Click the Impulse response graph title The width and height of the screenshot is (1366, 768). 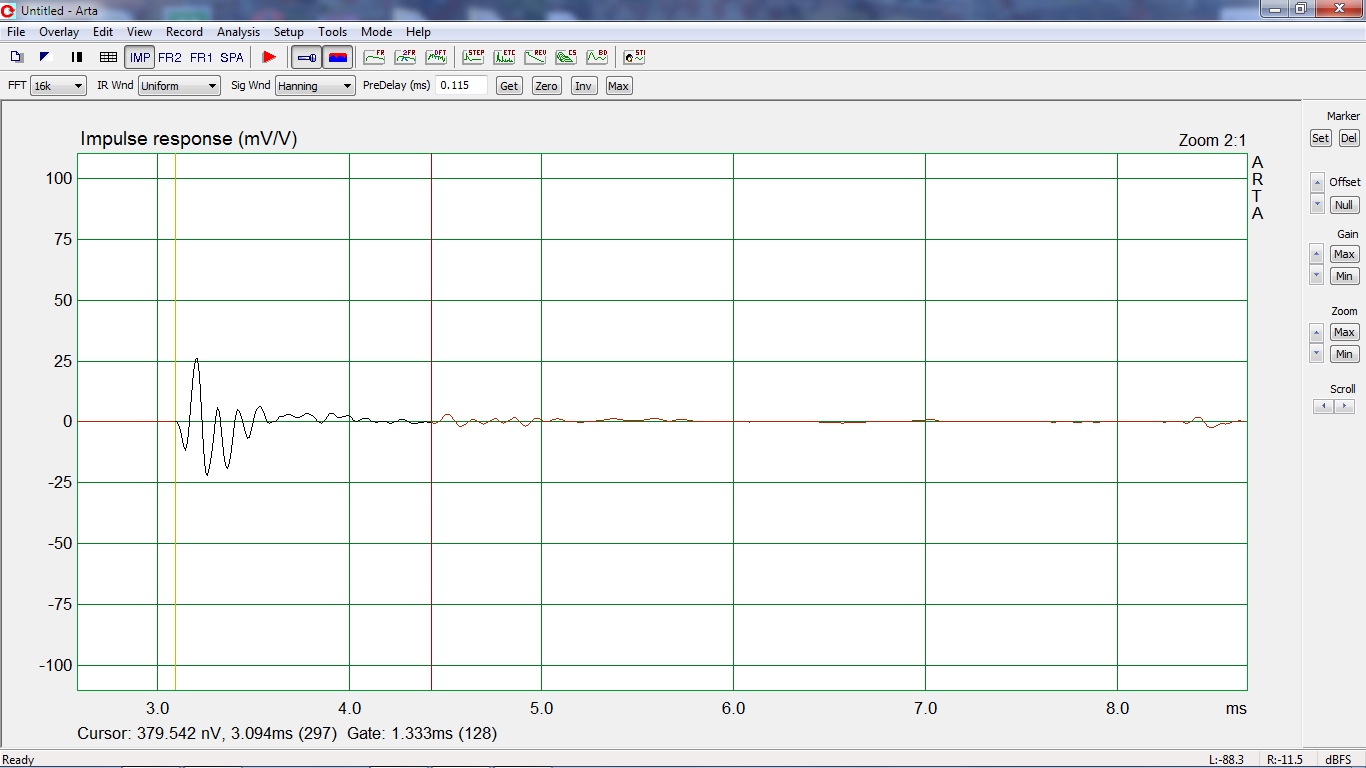189,139
